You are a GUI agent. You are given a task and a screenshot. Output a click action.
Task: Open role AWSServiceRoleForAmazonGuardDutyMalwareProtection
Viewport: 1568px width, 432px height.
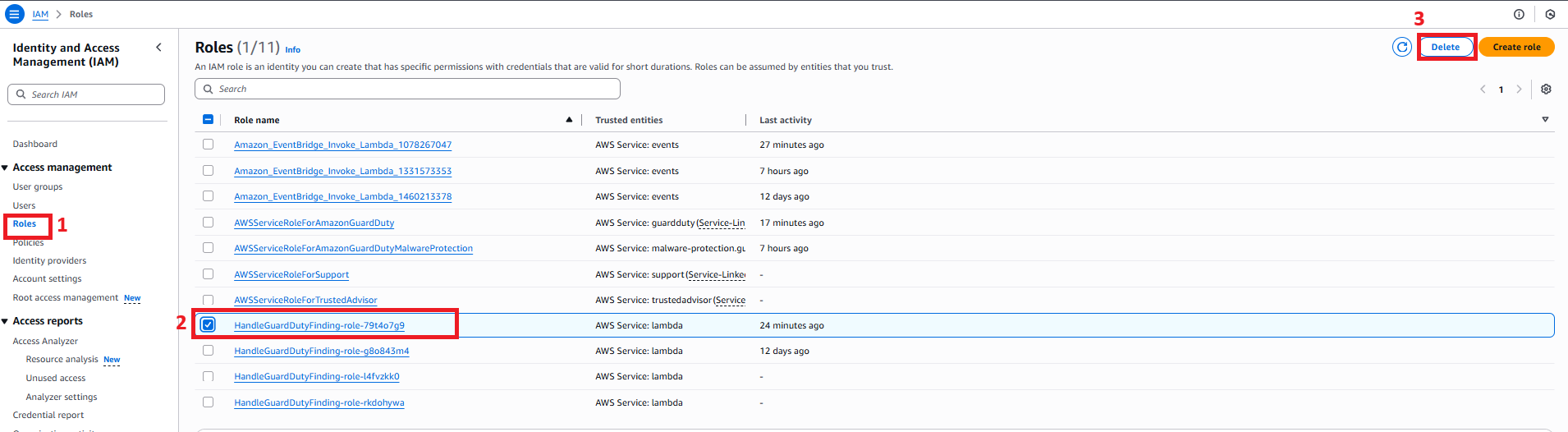[x=353, y=248]
